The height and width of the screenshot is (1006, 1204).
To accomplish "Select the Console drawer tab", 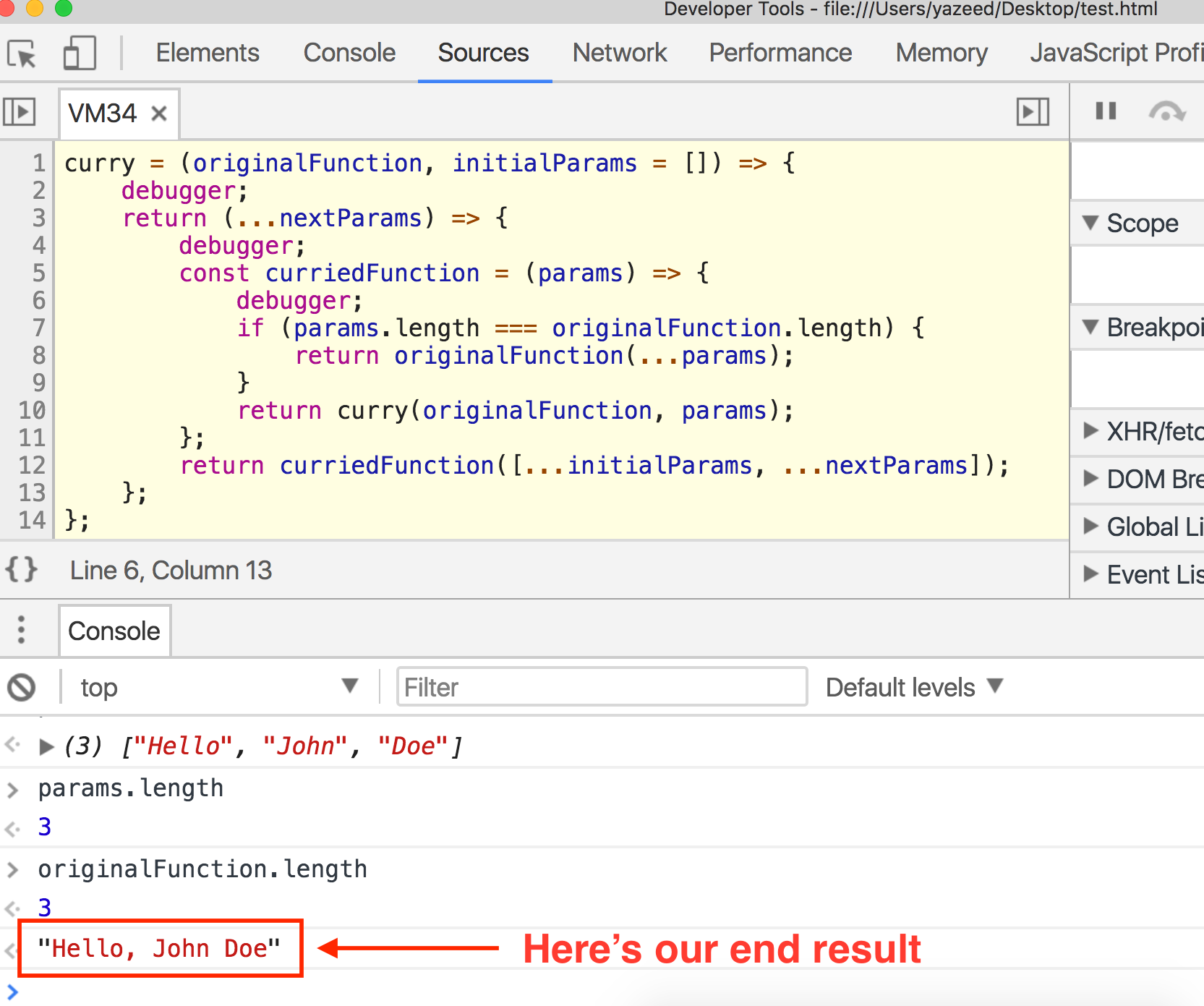I will pos(114,630).
